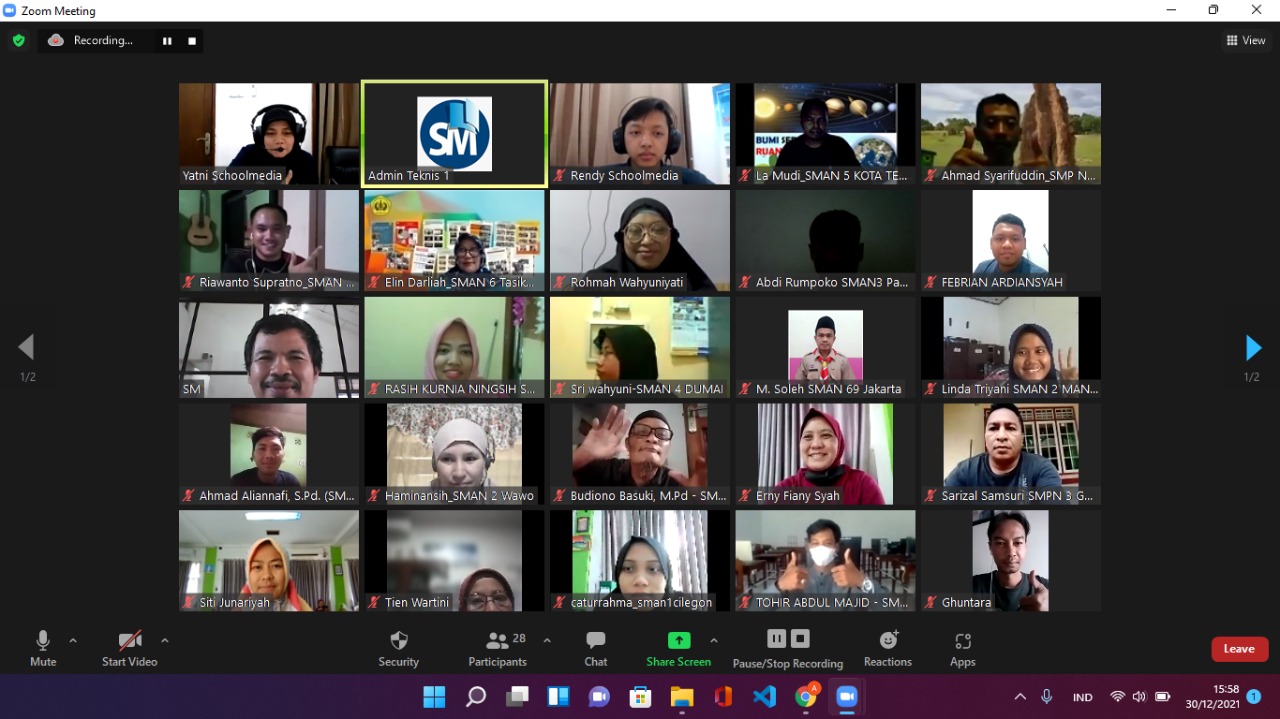1280x719 pixels.
Task: Pause recording in the top recording indicator
Action: coord(167,41)
